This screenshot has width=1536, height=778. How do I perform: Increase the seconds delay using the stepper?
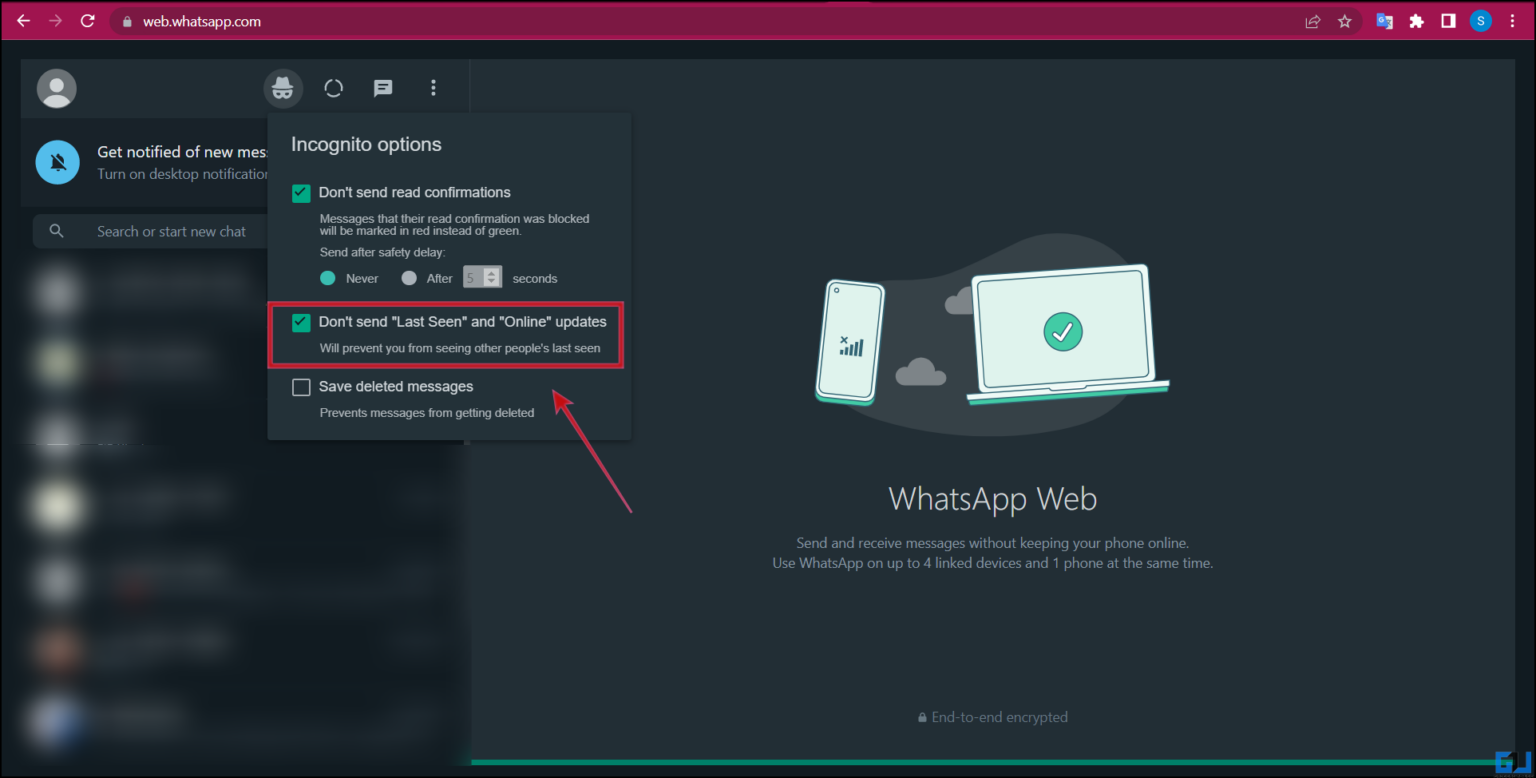[x=492, y=273]
